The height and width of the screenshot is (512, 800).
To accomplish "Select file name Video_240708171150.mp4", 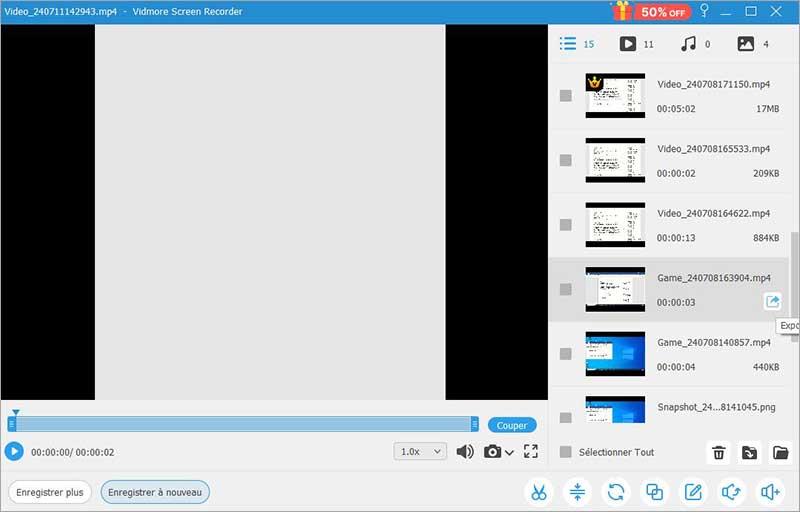I will [x=713, y=84].
